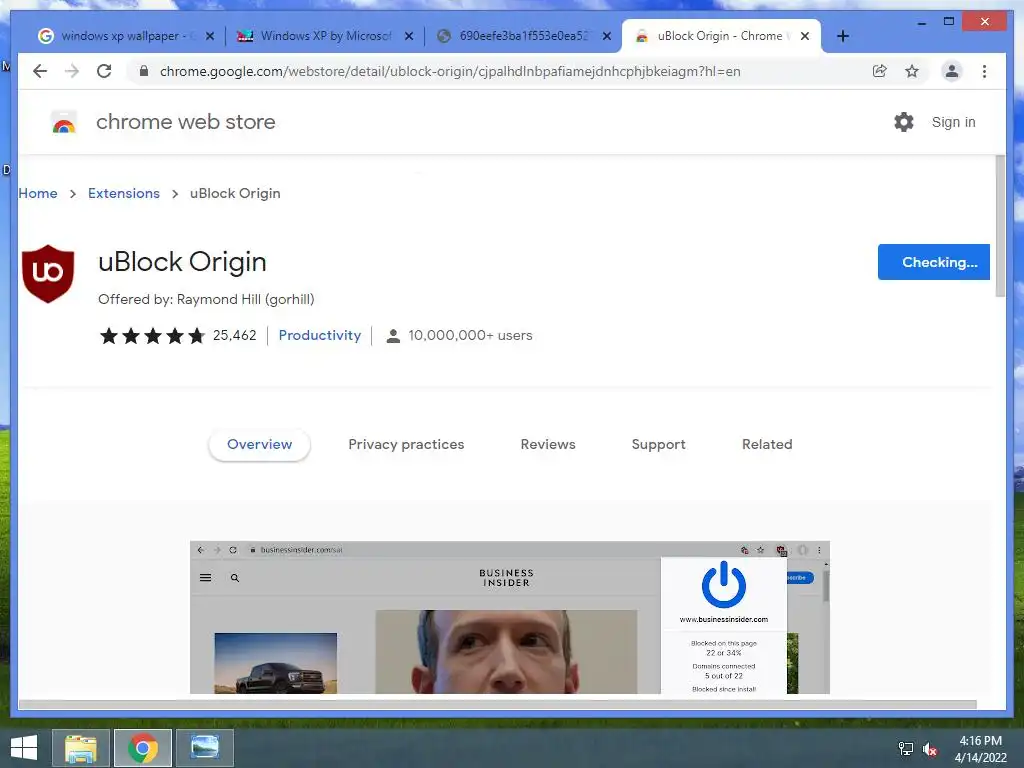Click the blue 'Checking...' button
Image resolution: width=1024 pixels, height=768 pixels.
click(x=933, y=262)
